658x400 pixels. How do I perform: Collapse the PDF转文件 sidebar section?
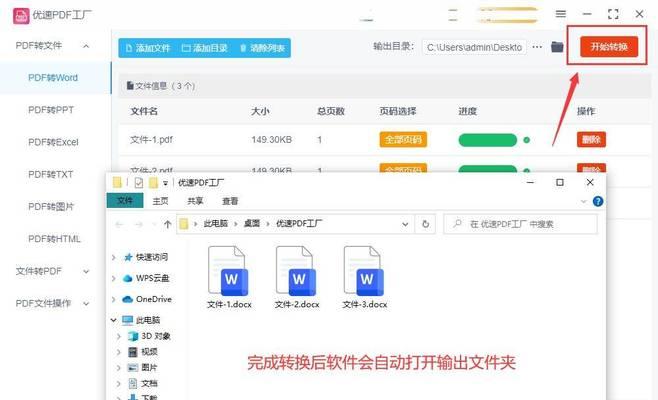pos(86,46)
